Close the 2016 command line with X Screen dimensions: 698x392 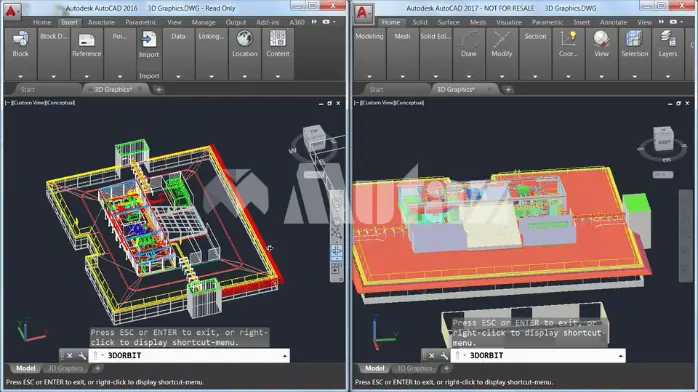click(x=70, y=356)
